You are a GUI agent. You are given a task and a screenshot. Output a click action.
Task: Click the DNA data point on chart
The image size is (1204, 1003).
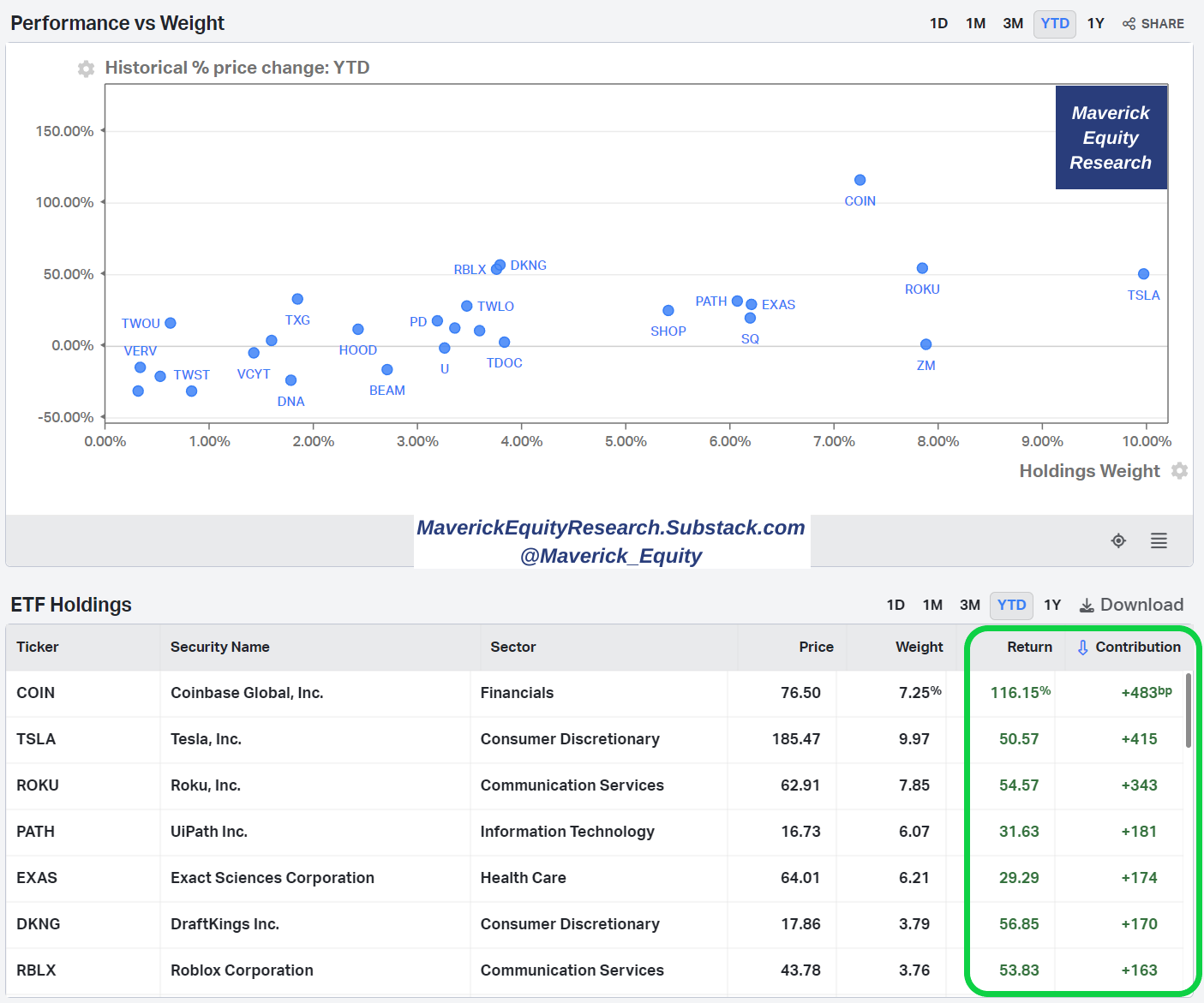tap(291, 380)
